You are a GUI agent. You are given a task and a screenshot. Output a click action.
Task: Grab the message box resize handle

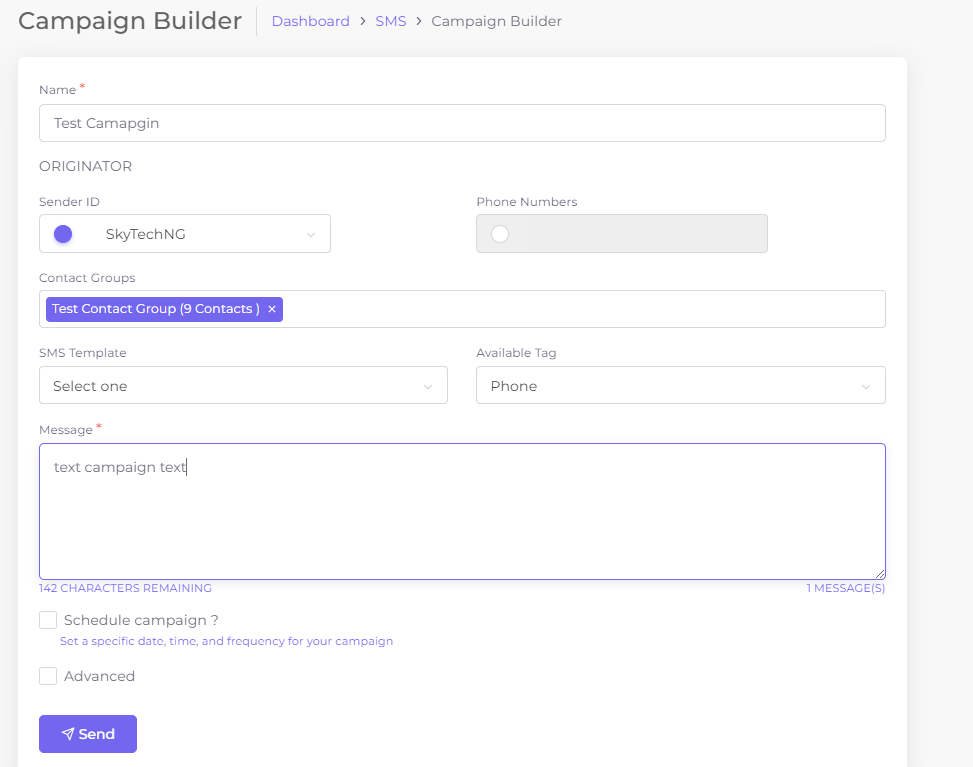[x=880, y=575]
